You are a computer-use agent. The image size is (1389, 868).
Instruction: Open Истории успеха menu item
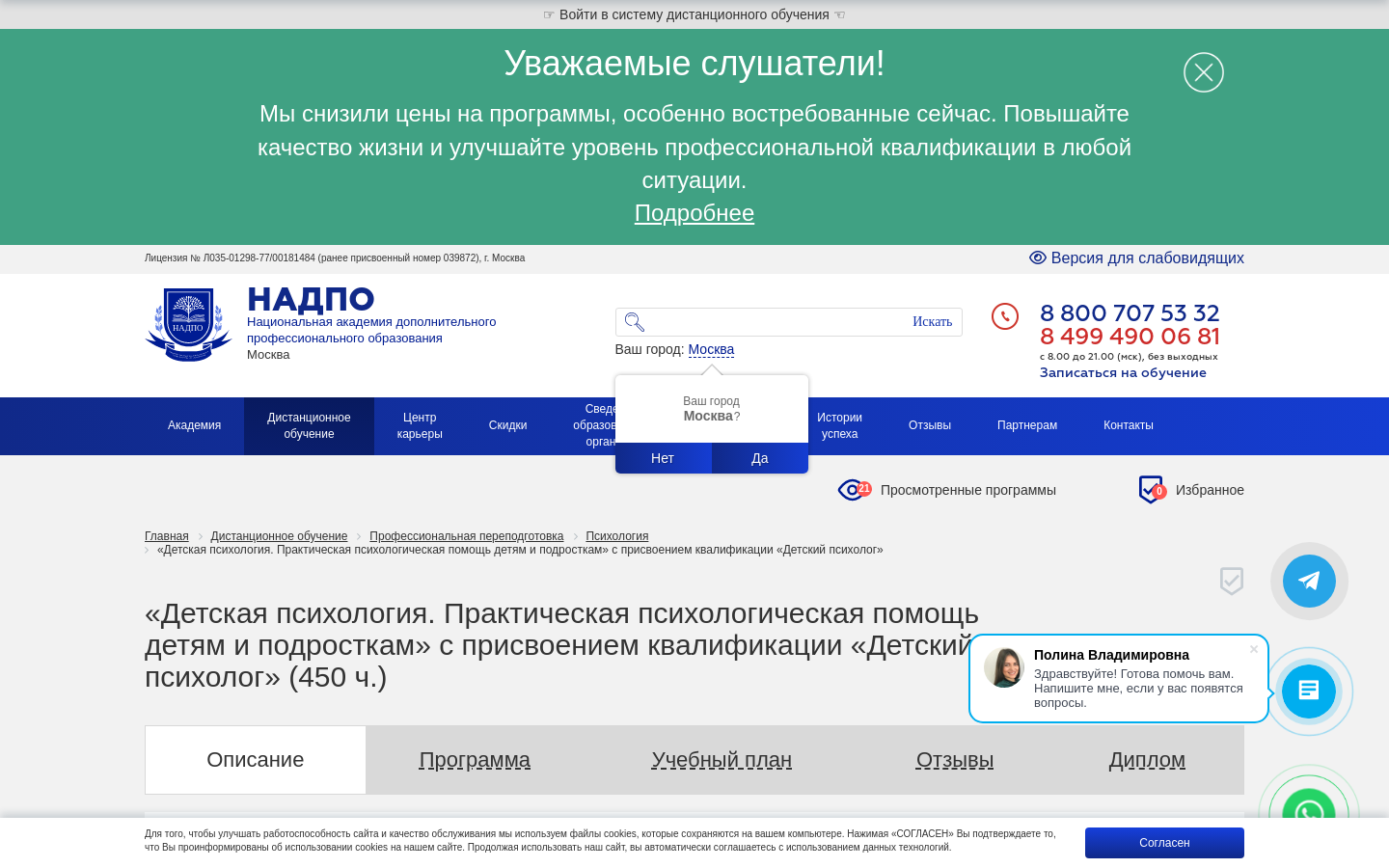click(x=839, y=425)
